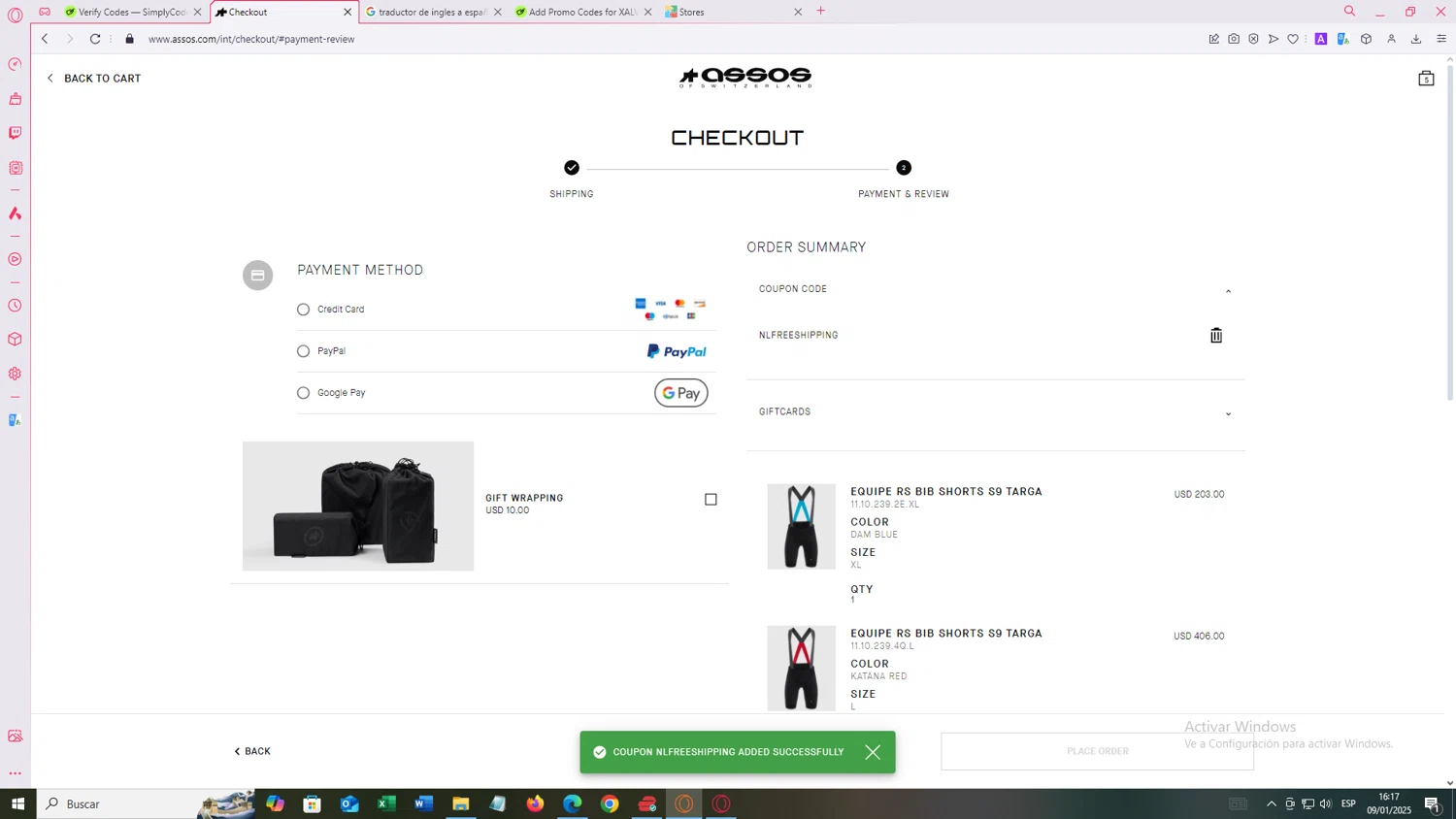1456x819 pixels.
Task: Open browser downloads icon
Action: (1416, 39)
